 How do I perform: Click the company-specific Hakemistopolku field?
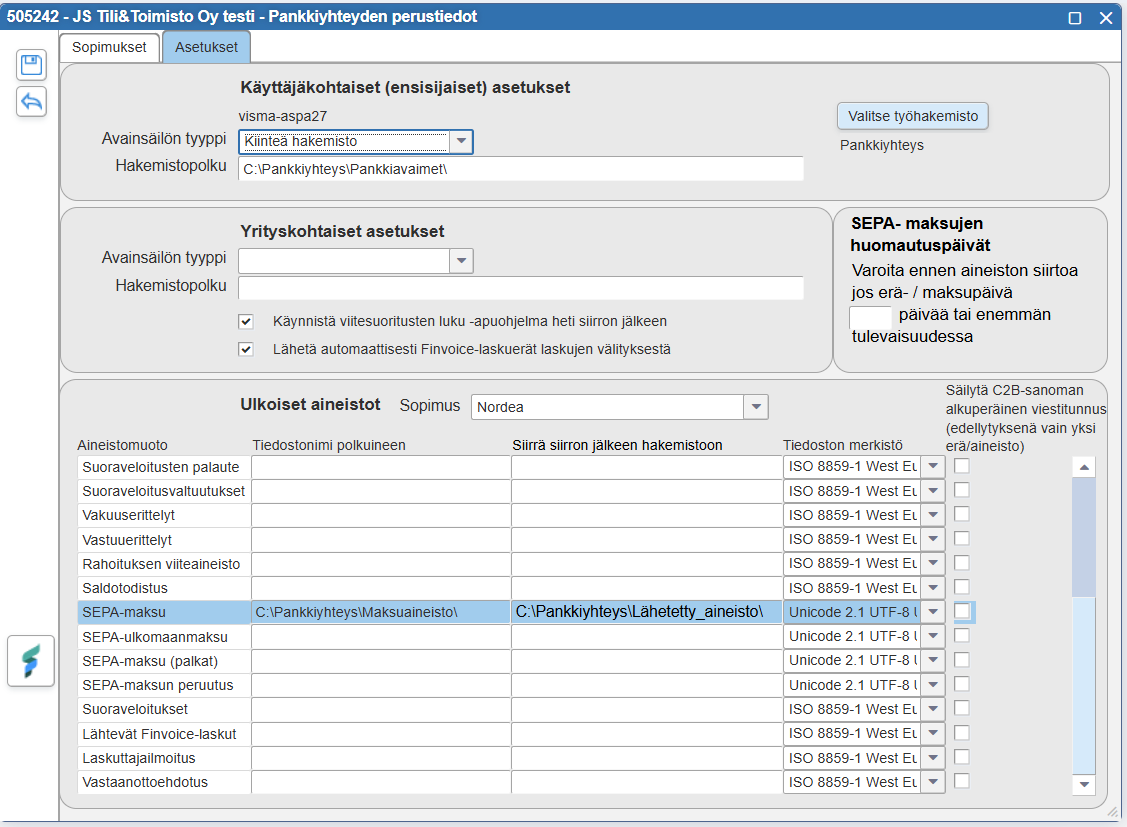(520, 288)
